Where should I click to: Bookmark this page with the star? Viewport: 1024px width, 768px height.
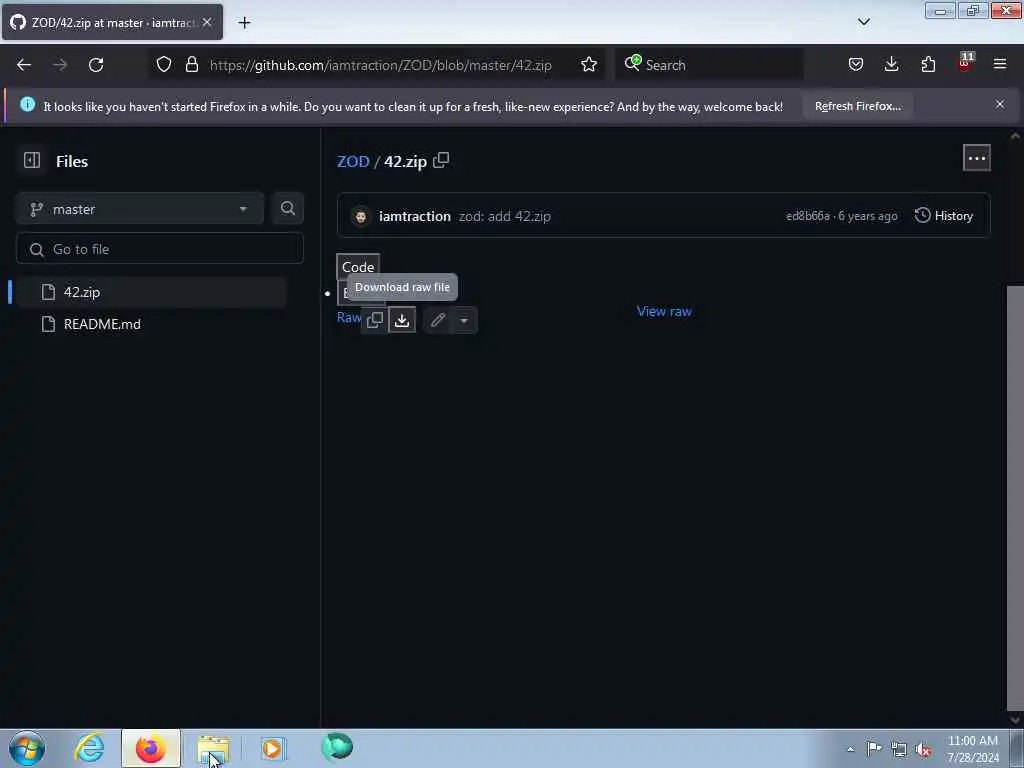(588, 65)
